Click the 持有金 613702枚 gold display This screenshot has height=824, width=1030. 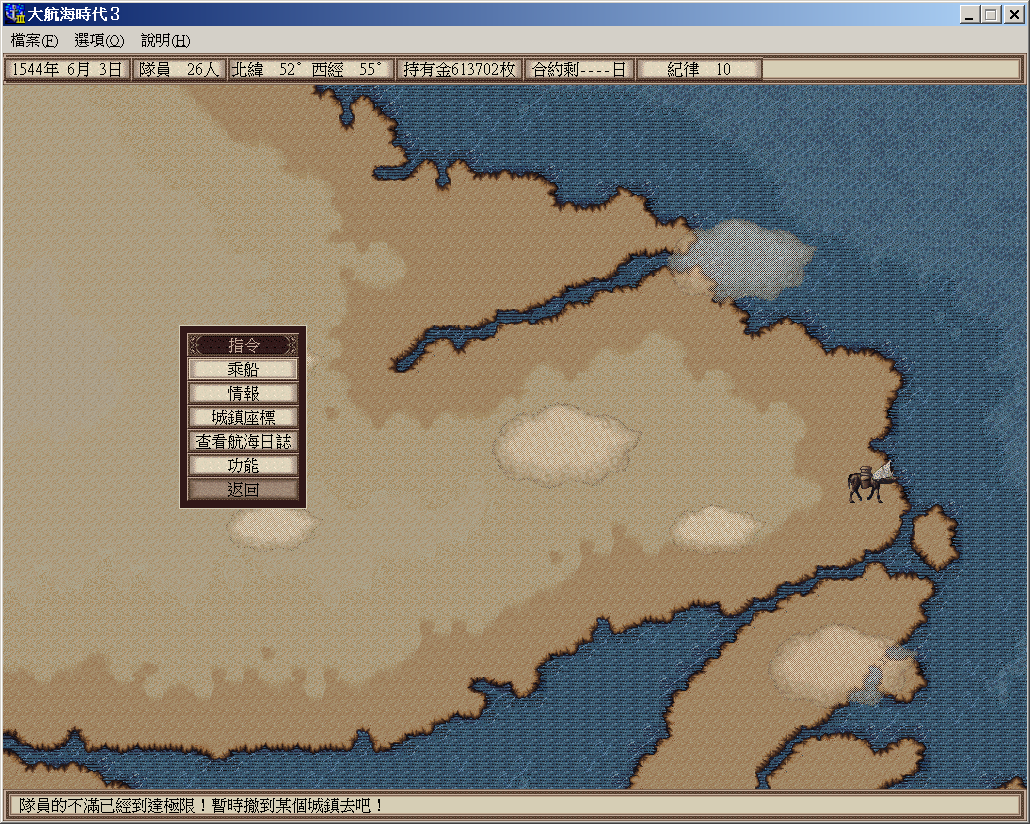coord(459,70)
